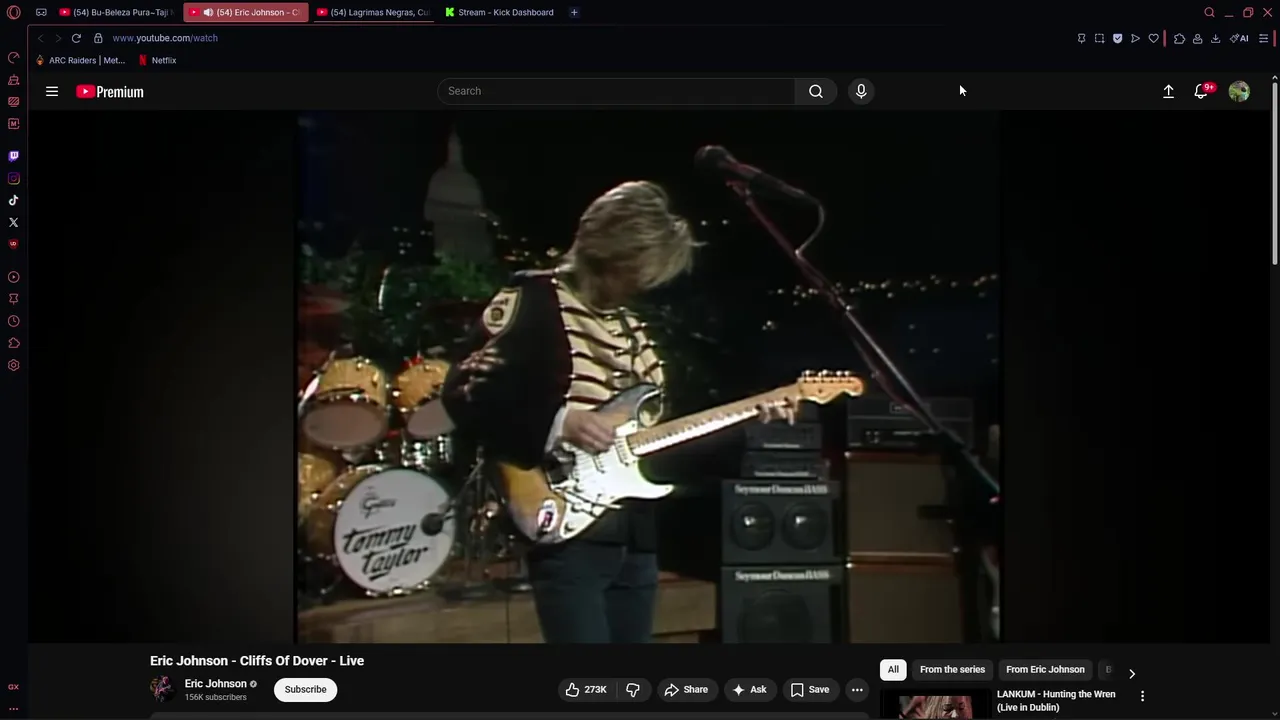The image size is (1280, 720).
Task: Select the active Eric Johnson tab
Action: [x=246, y=12]
